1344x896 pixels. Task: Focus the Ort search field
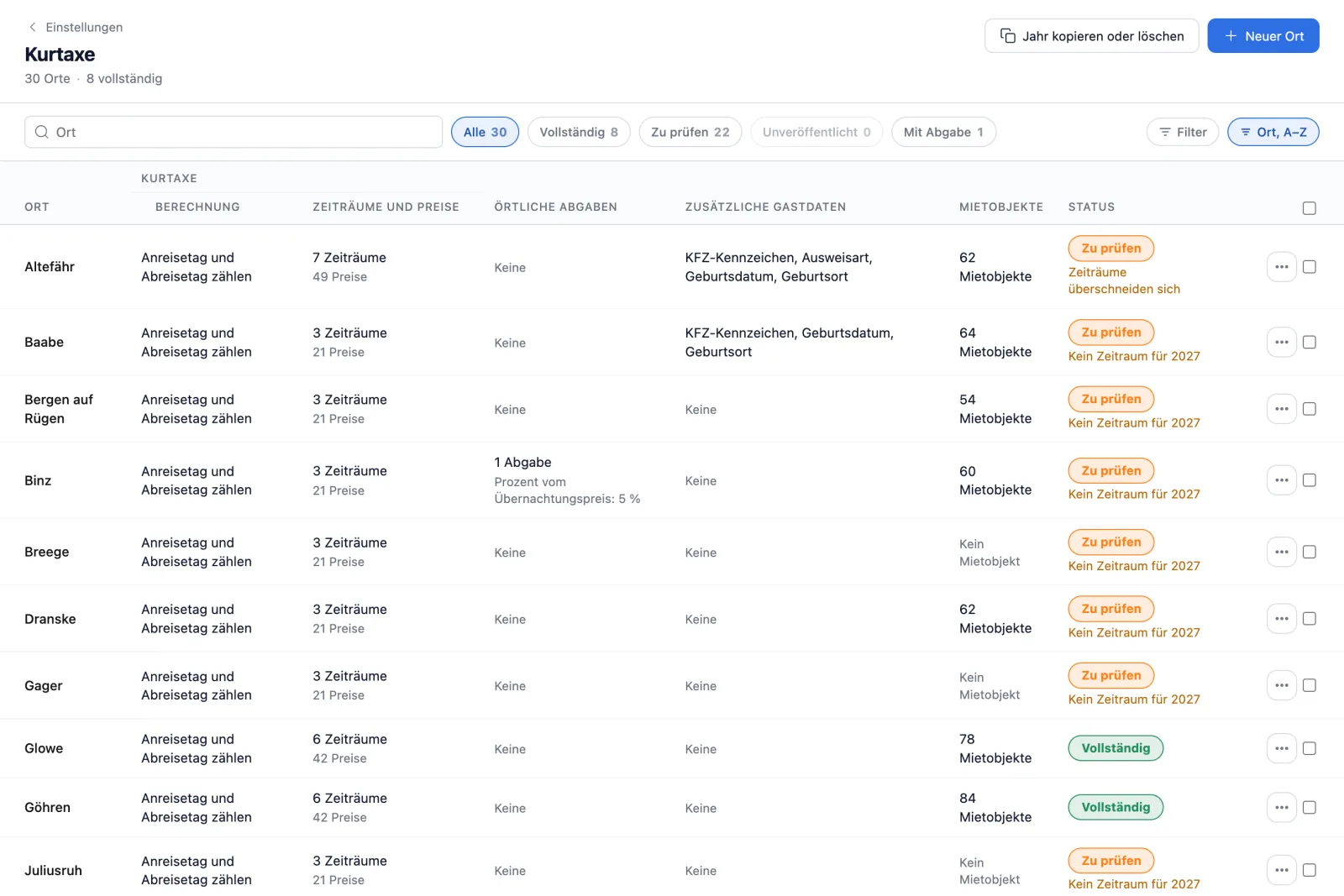tap(234, 132)
